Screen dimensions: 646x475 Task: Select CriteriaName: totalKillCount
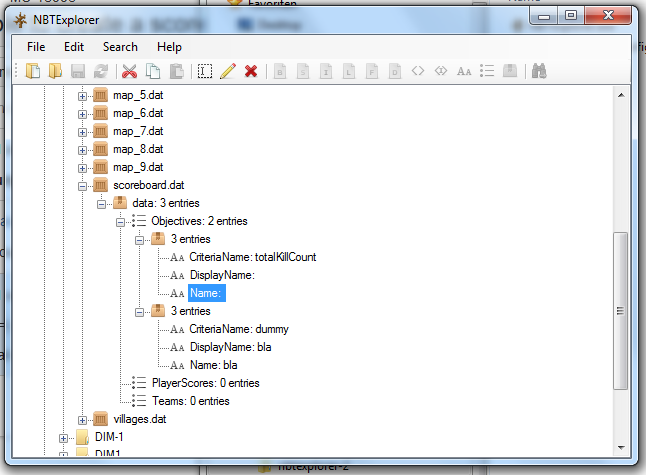[252, 257]
